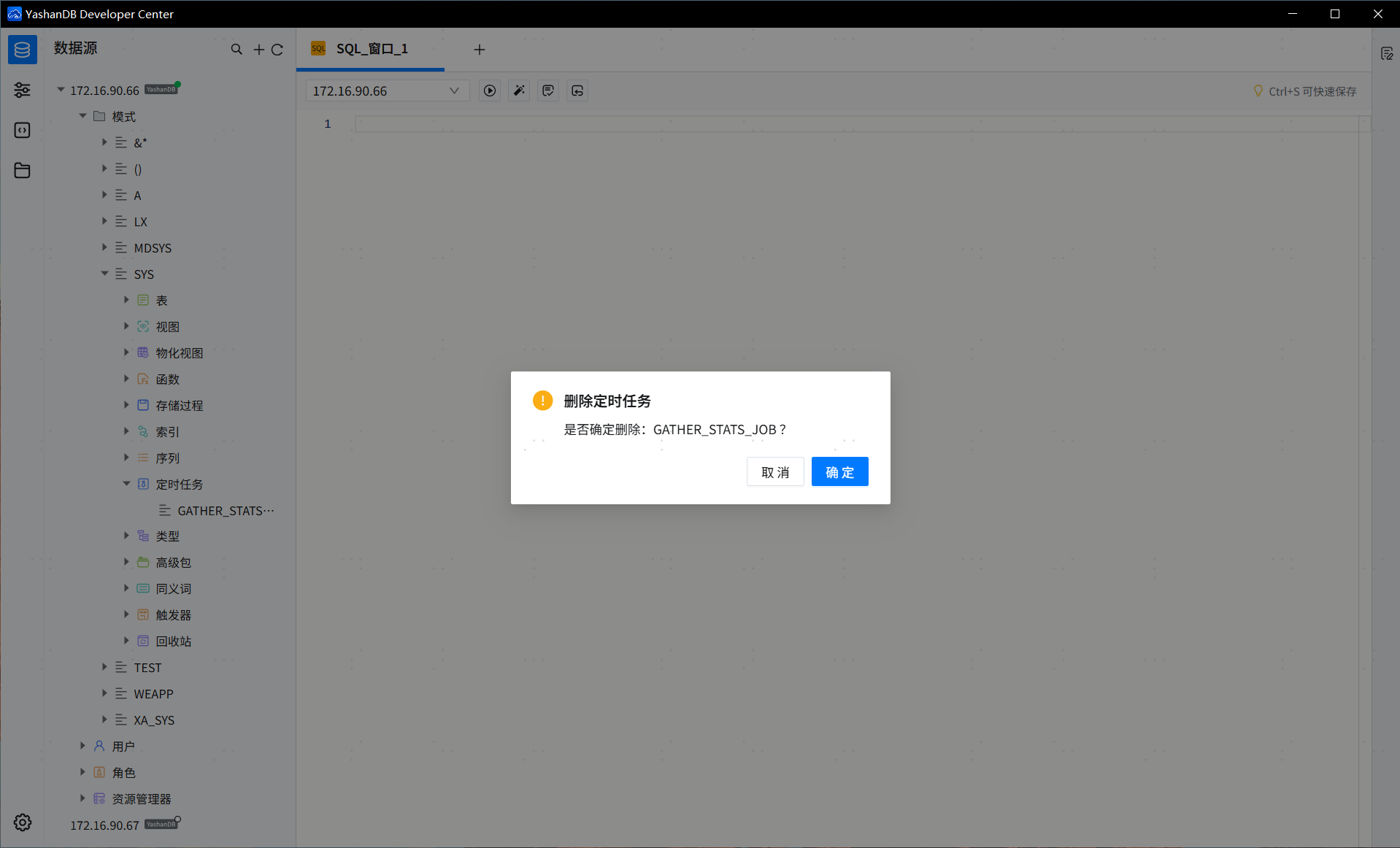The height and width of the screenshot is (848, 1400).
Task: Click the toolbar icon after the comment icon
Action: [577, 90]
